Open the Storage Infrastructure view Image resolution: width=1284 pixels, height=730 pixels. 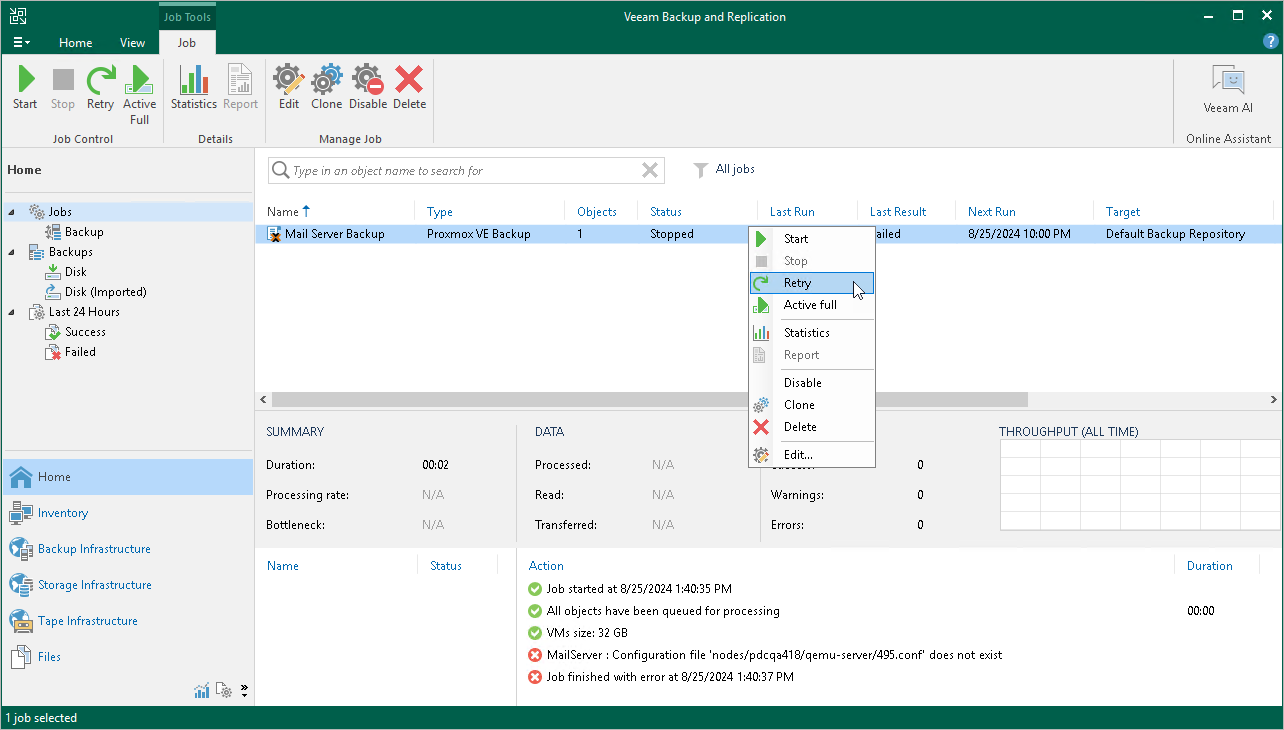tap(128, 585)
